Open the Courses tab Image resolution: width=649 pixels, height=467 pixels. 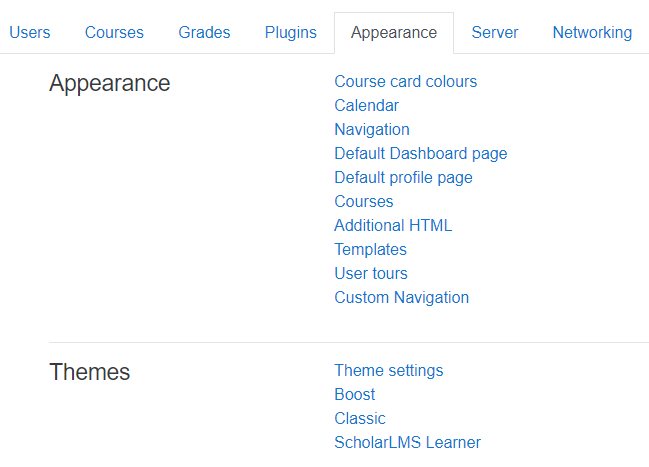coord(114,33)
